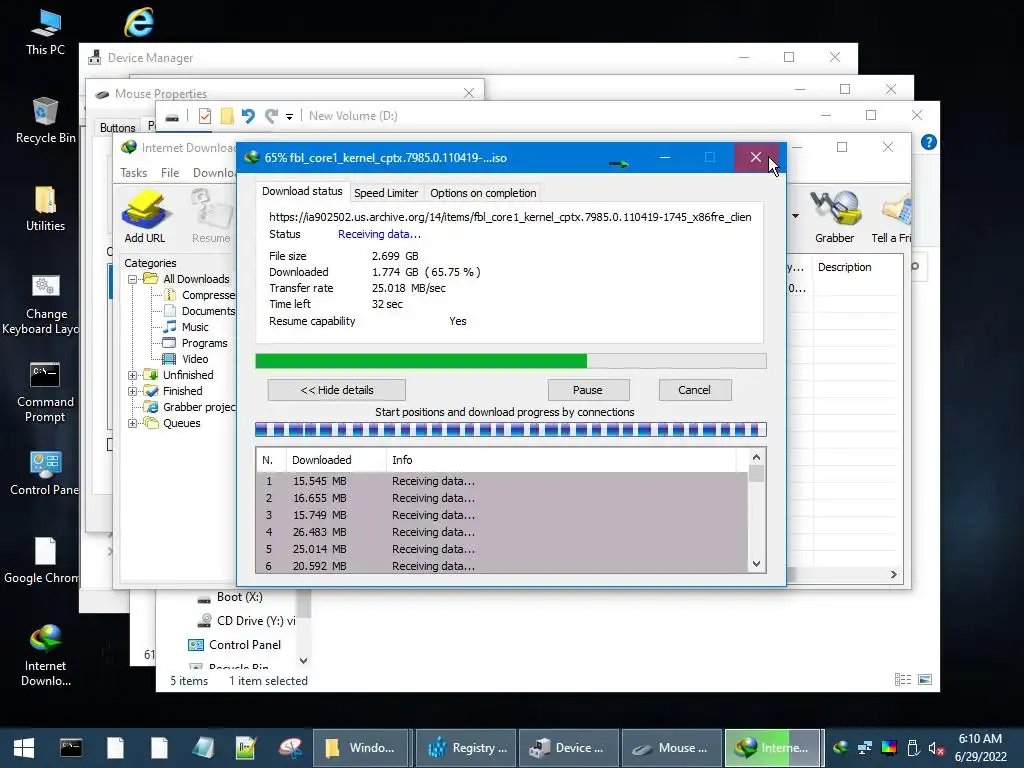
Task: Click the volume muted tray icon
Action: click(936, 748)
